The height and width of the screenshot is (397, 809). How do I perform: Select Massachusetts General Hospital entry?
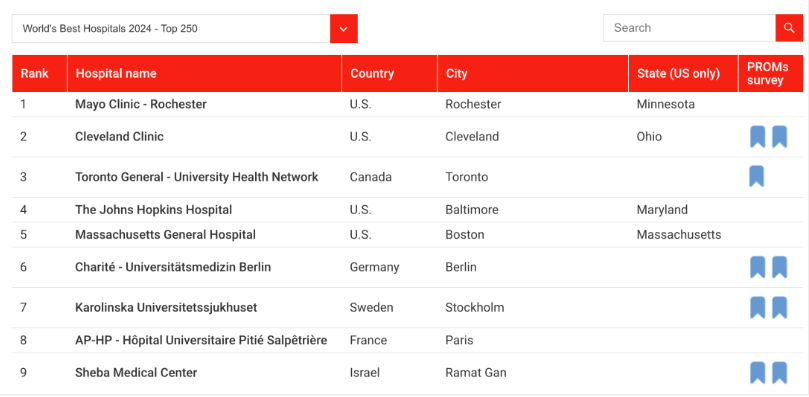tap(165, 235)
